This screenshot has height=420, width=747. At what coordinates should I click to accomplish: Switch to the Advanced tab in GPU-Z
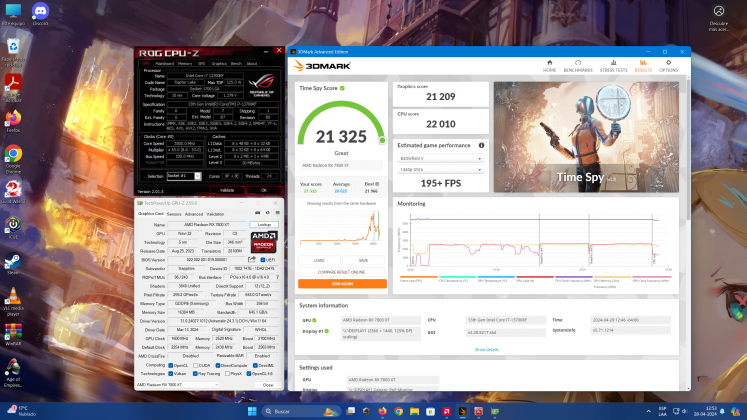(x=193, y=214)
